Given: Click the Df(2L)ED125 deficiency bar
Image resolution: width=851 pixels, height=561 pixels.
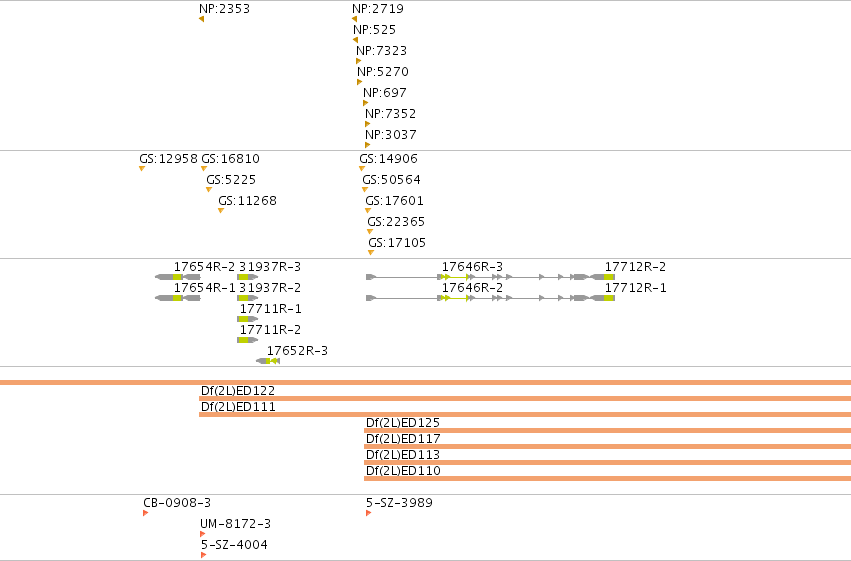Looking at the screenshot, I should coord(607,431).
